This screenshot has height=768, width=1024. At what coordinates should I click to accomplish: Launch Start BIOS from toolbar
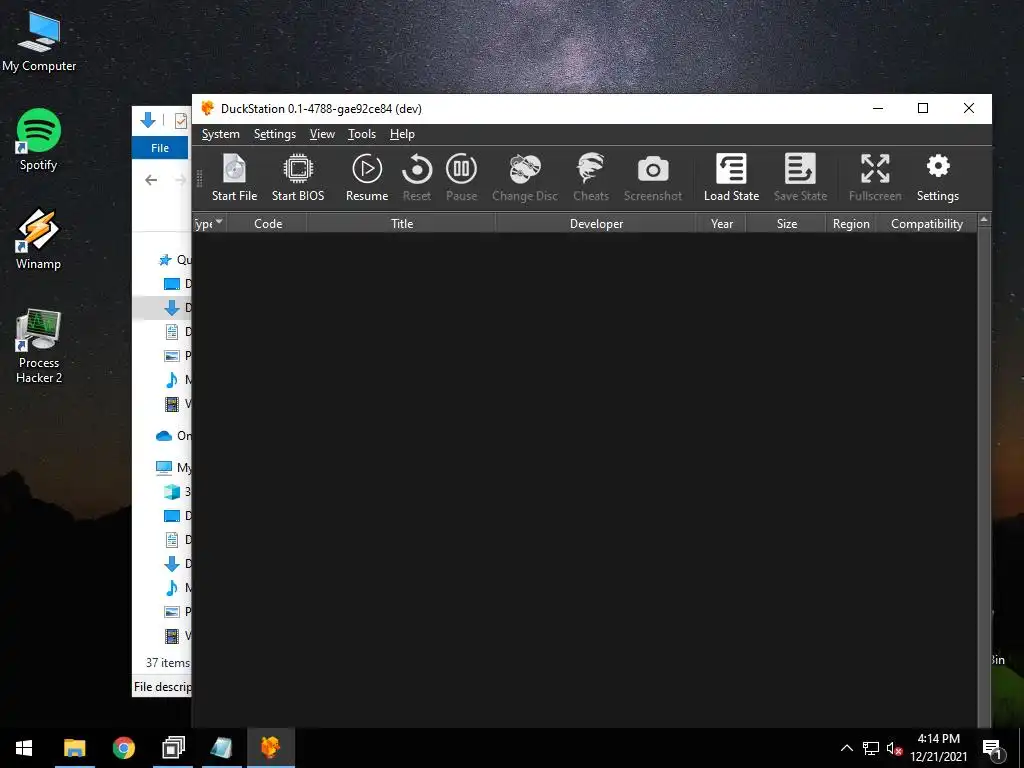coord(298,177)
